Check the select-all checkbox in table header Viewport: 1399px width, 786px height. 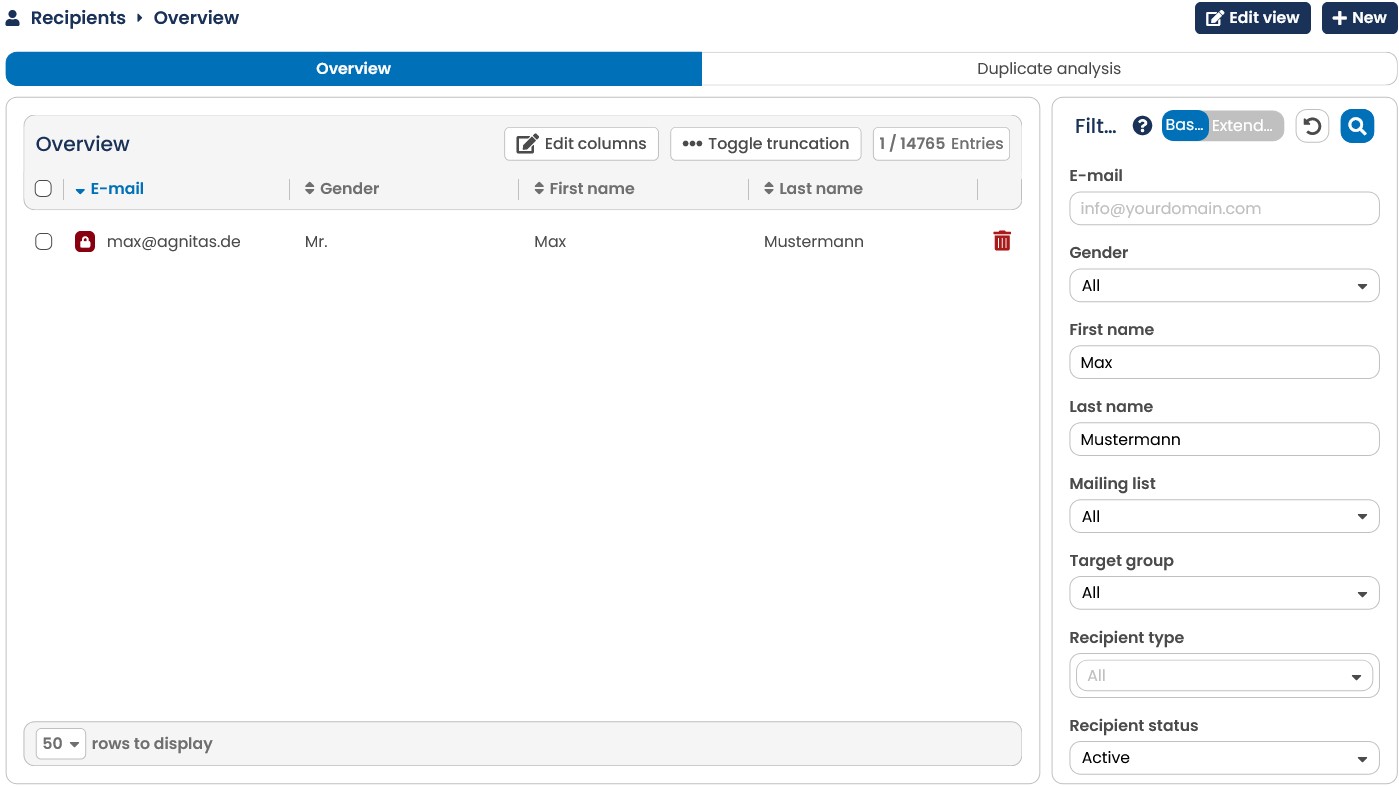(43, 188)
